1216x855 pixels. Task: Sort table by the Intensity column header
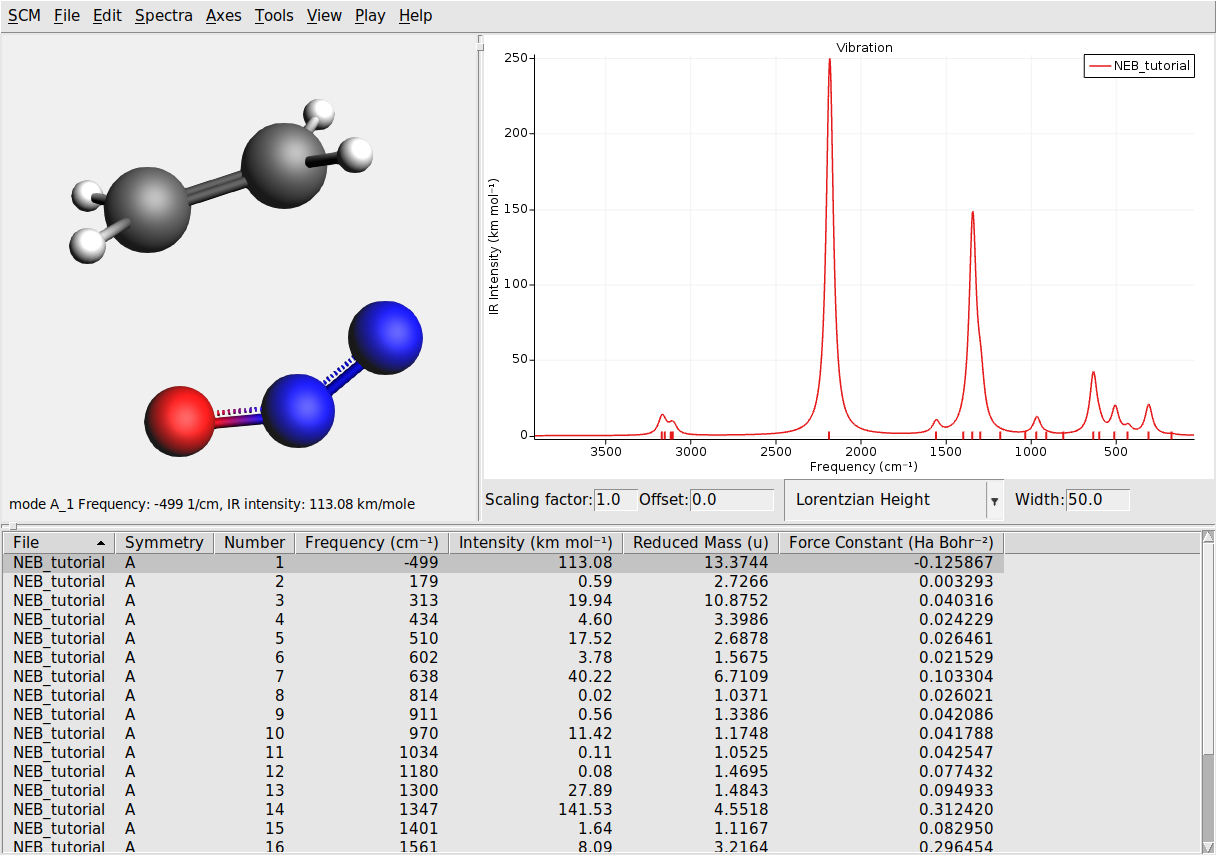[x=535, y=542]
